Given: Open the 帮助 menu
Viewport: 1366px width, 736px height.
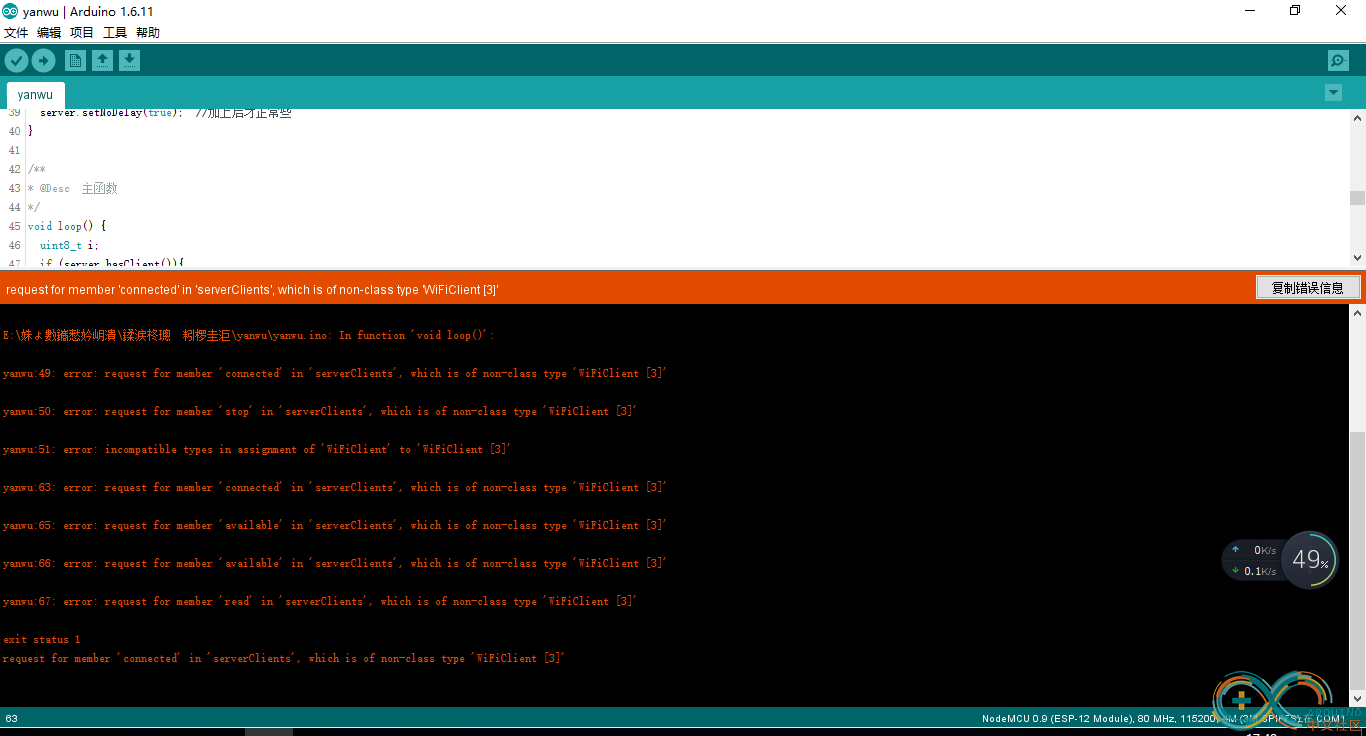Looking at the screenshot, I should (148, 33).
